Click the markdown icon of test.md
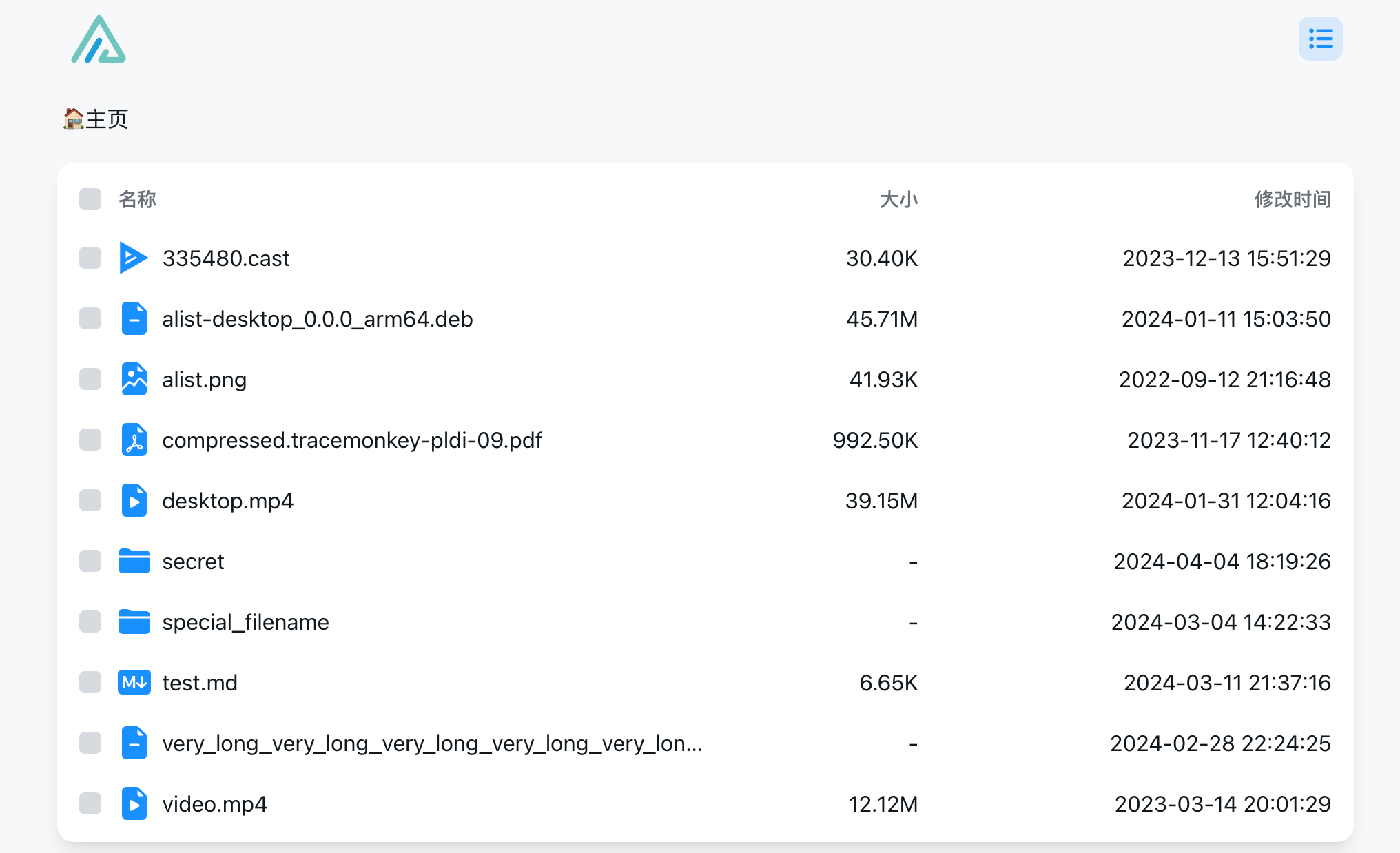The image size is (1400, 853). (134, 682)
